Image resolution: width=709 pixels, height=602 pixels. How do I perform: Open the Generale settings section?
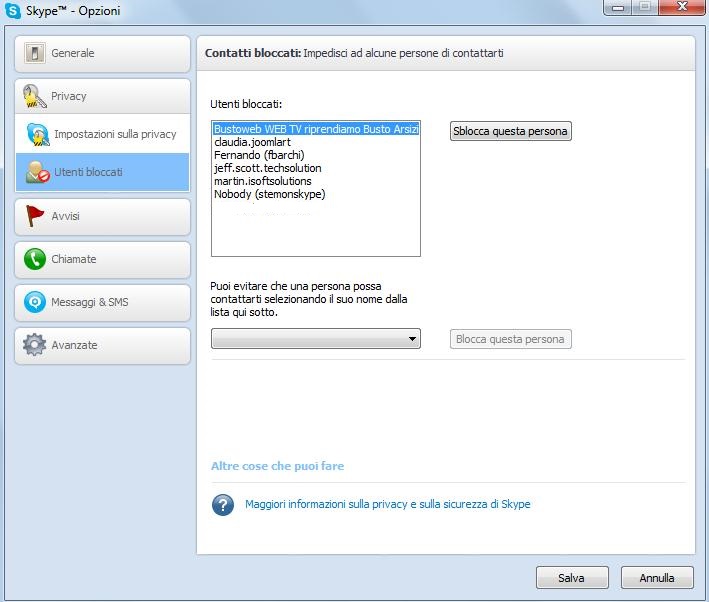(x=102, y=54)
